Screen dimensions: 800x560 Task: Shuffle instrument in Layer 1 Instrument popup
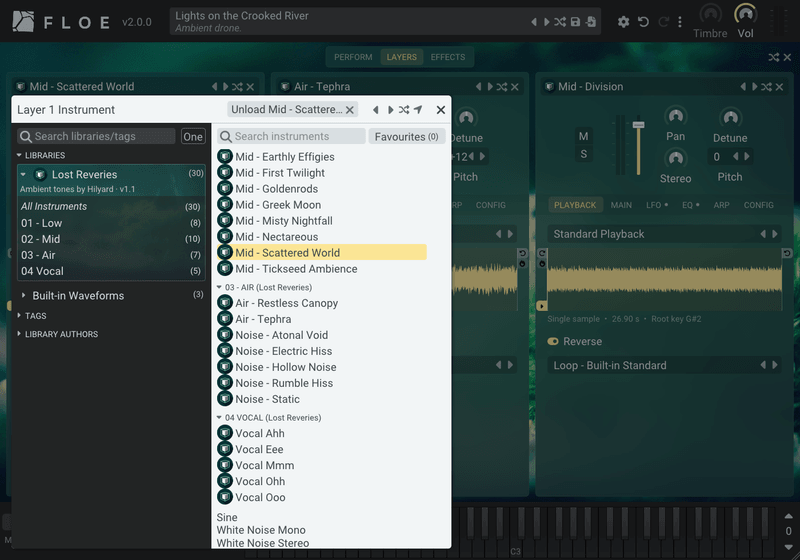pos(404,110)
